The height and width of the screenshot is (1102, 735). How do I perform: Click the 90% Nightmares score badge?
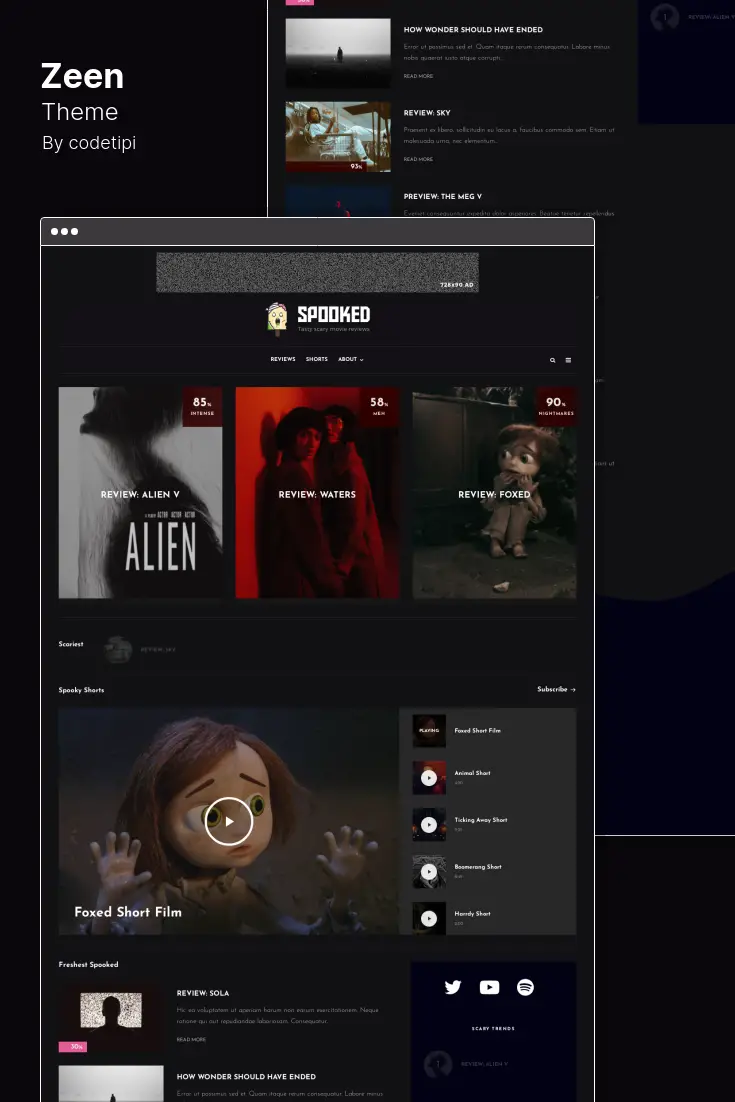[x=556, y=406]
